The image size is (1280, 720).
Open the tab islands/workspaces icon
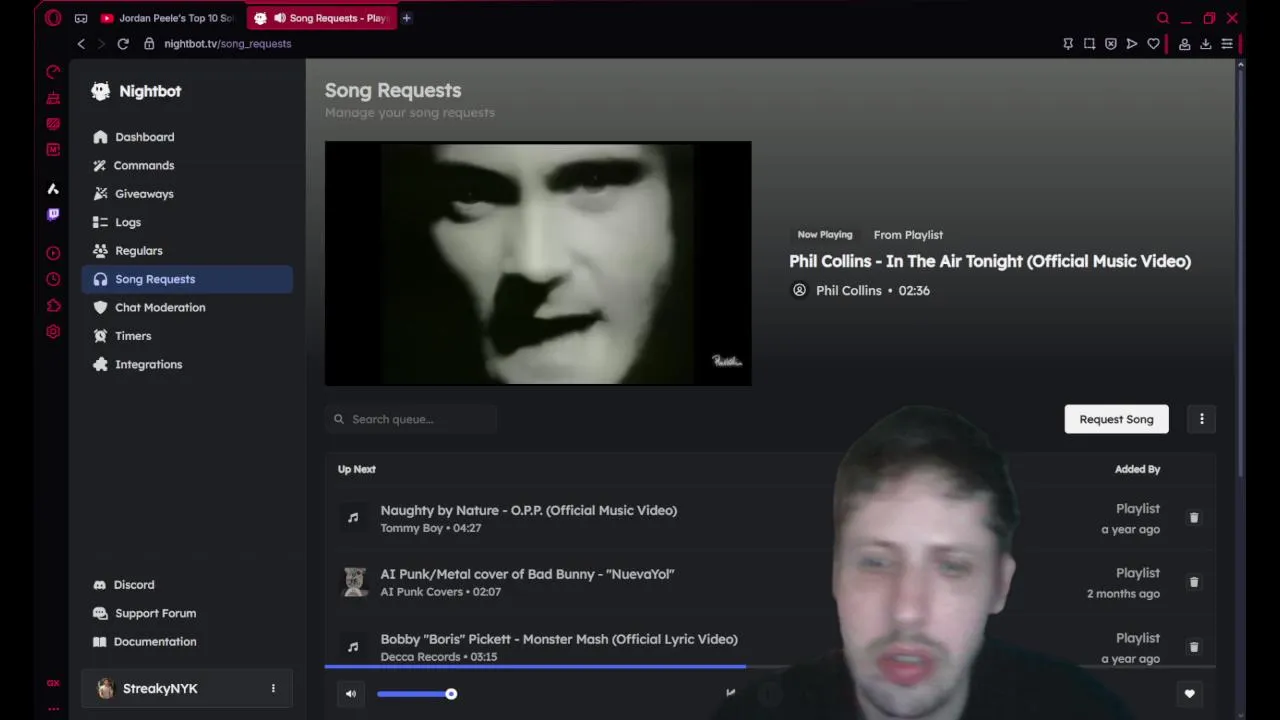click(81, 18)
